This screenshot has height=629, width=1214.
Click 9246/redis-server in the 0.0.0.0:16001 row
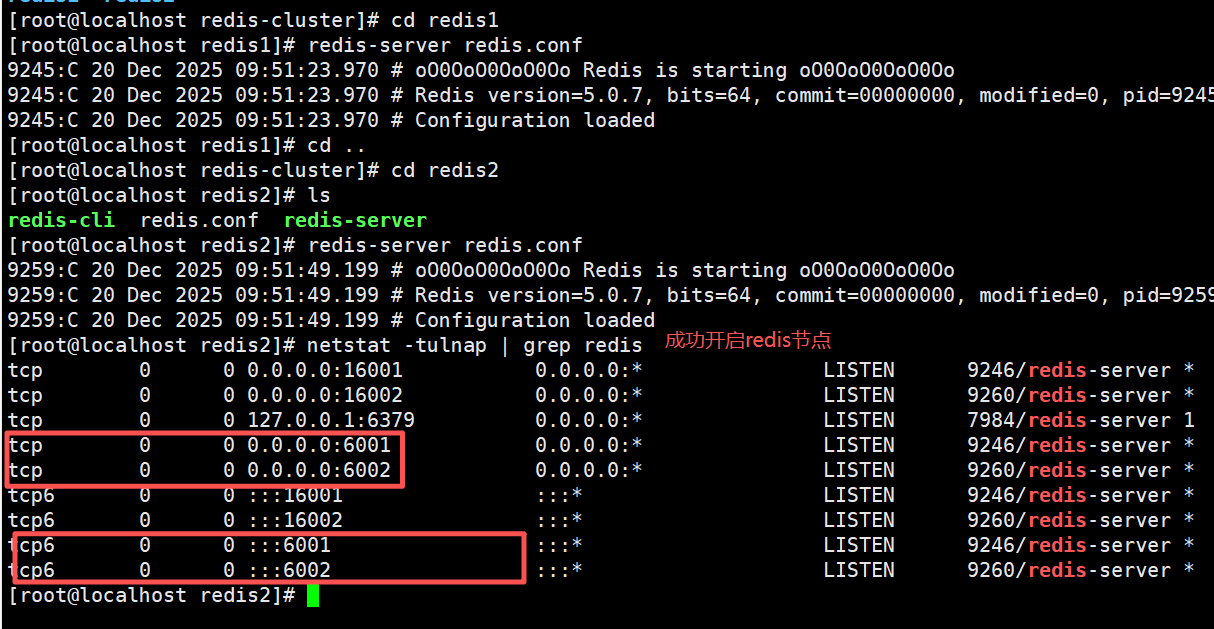pyautogui.click(x=1069, y=370)
